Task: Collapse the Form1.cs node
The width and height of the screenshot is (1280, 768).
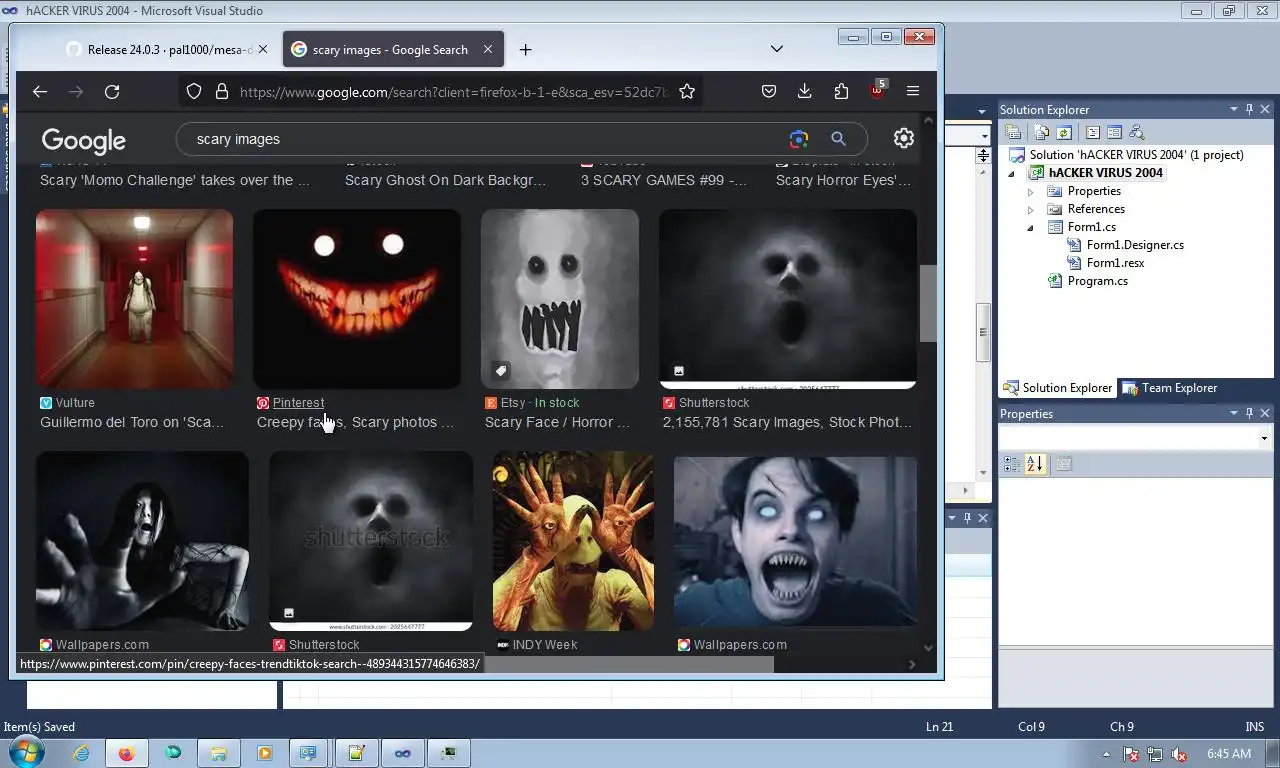Action: click(x=1031, y=227)
